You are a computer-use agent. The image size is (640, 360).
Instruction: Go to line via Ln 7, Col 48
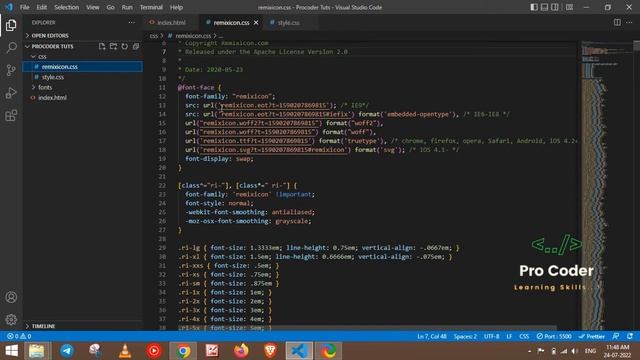[x=432, y=336]
